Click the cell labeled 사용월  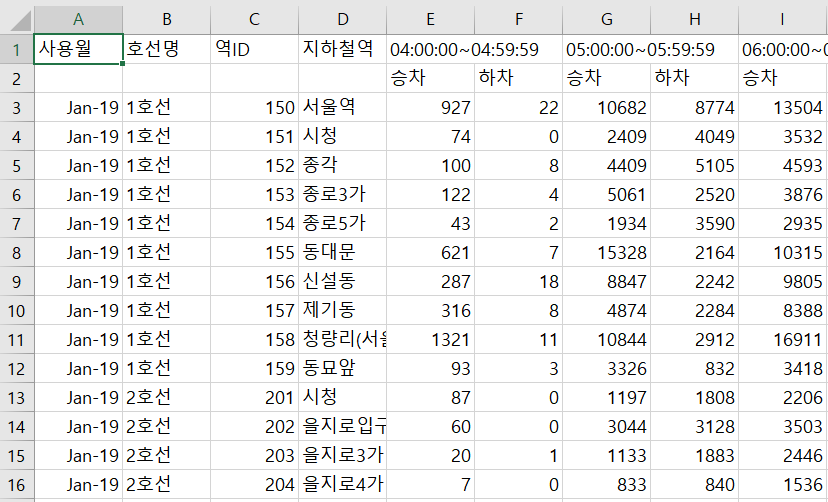click(78, 50)
